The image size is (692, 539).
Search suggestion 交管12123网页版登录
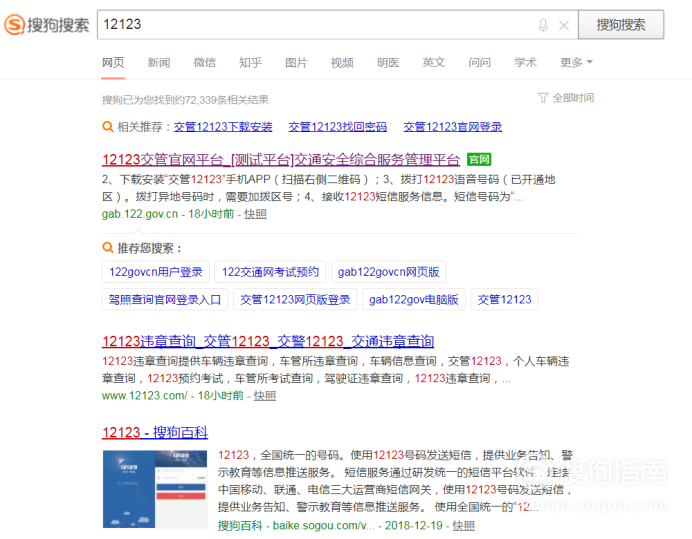tap(295, 299)
